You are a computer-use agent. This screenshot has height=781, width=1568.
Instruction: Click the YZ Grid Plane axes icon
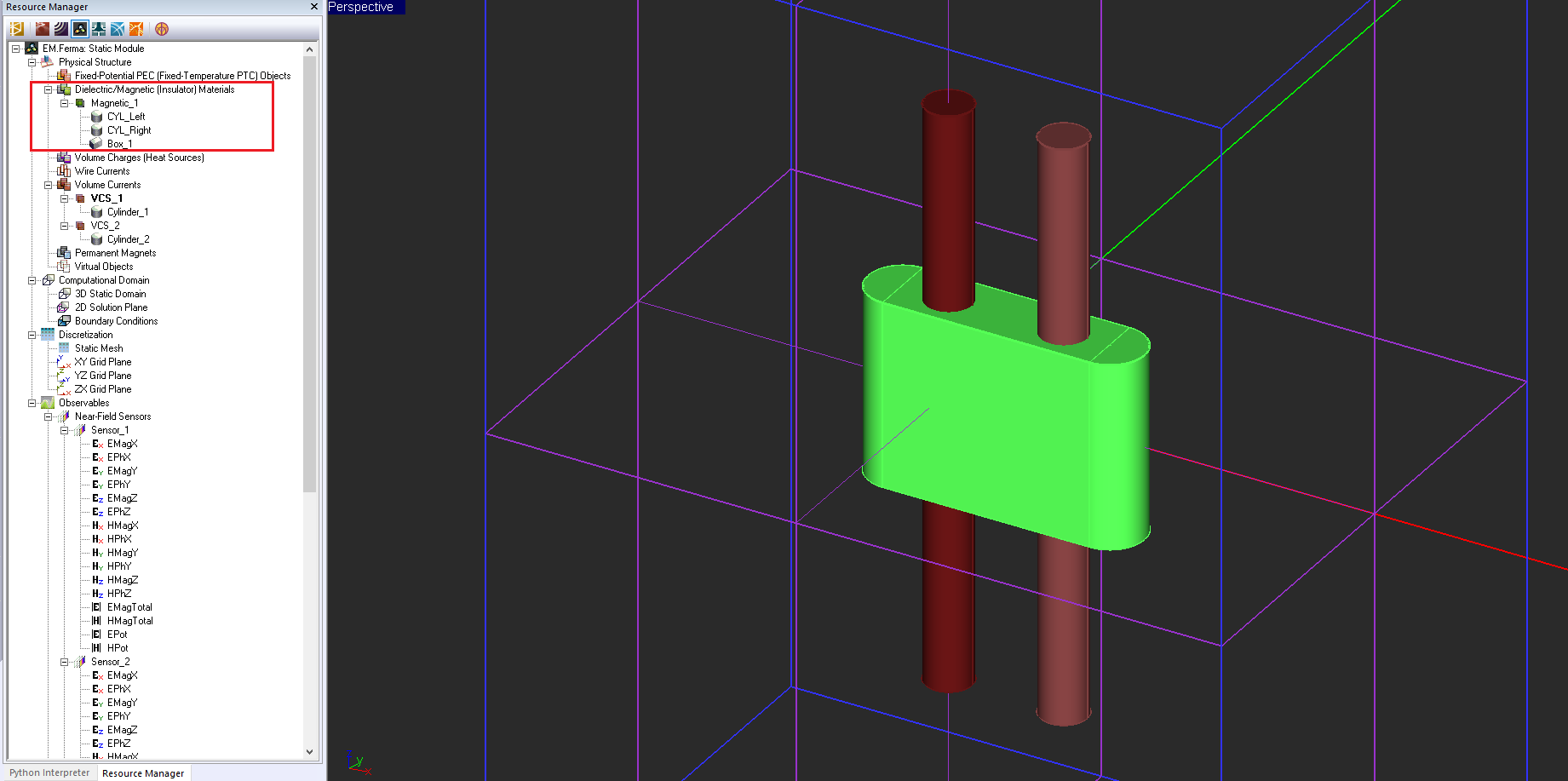click(64, 376)
